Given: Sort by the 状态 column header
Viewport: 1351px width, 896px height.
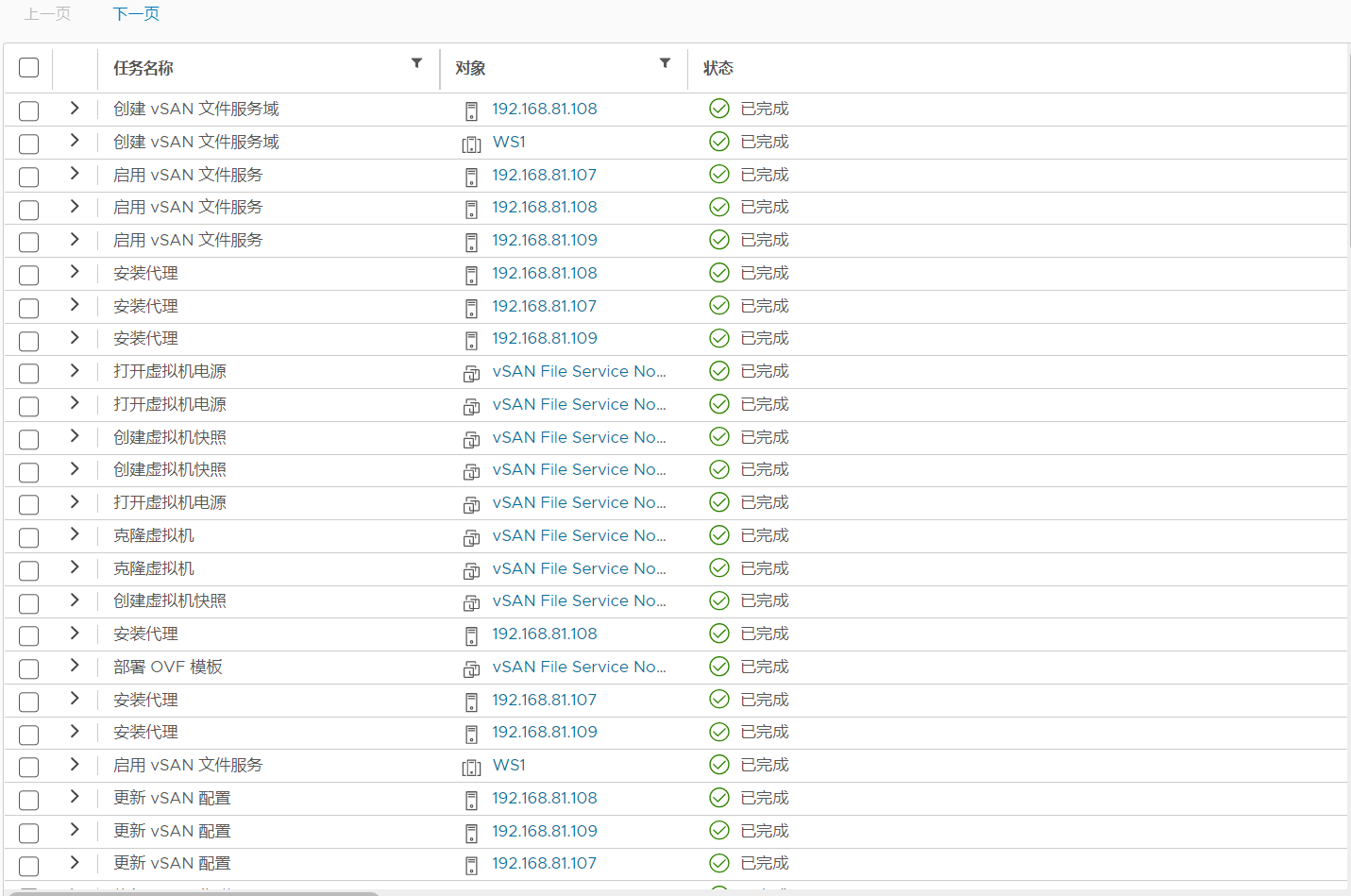Looking at the screenshot, I should (718, 68).
